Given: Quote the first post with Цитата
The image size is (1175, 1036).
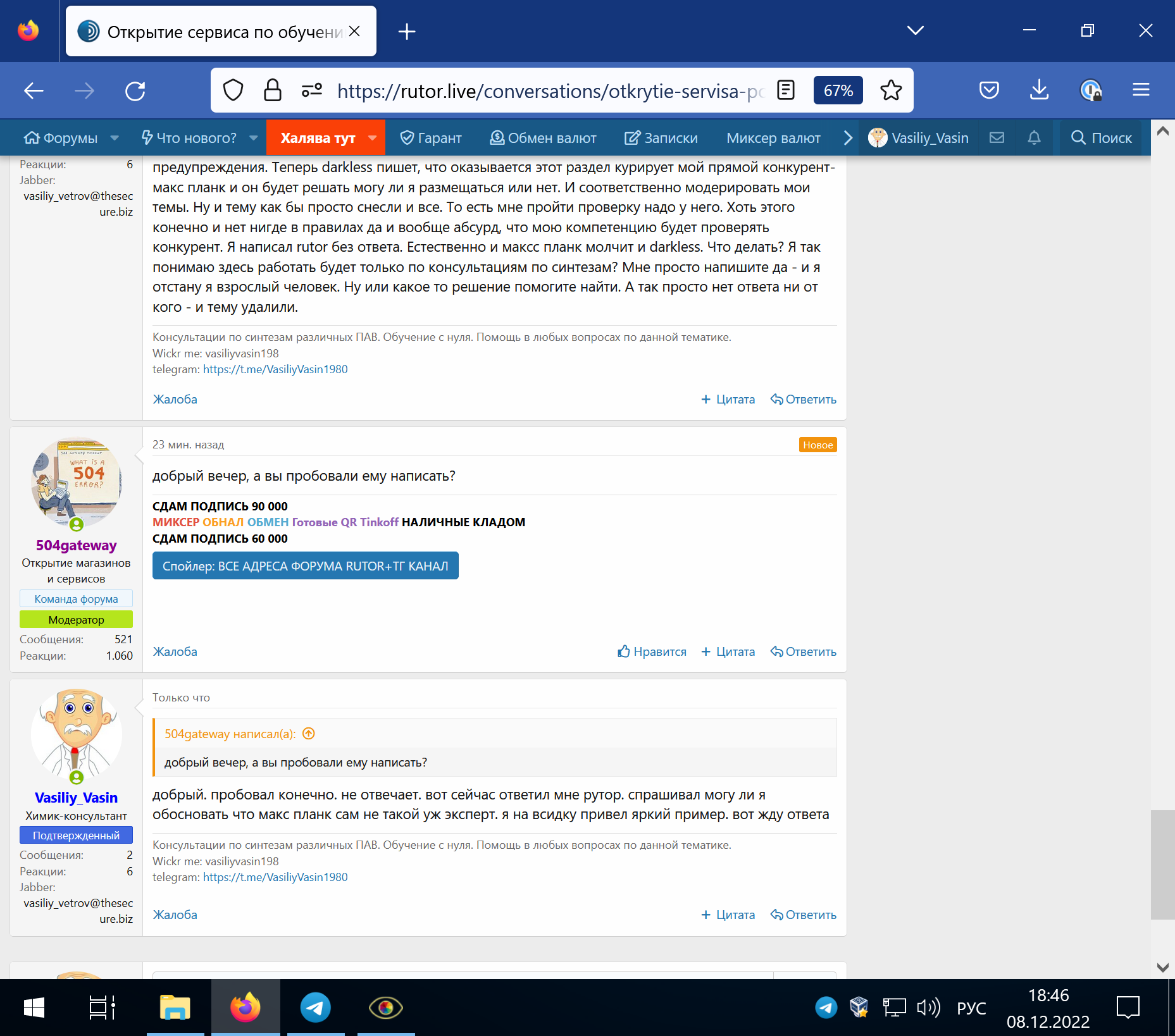Looking at the screenshot, I should [x=728, y=399].
